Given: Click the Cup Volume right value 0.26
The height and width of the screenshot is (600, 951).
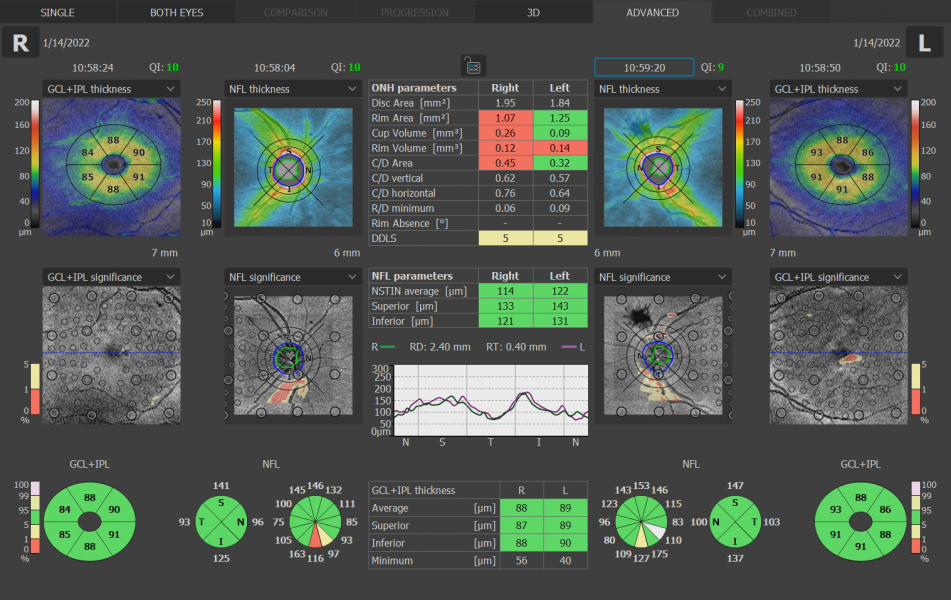Looking at the screenshot, I should coord(505,133).
